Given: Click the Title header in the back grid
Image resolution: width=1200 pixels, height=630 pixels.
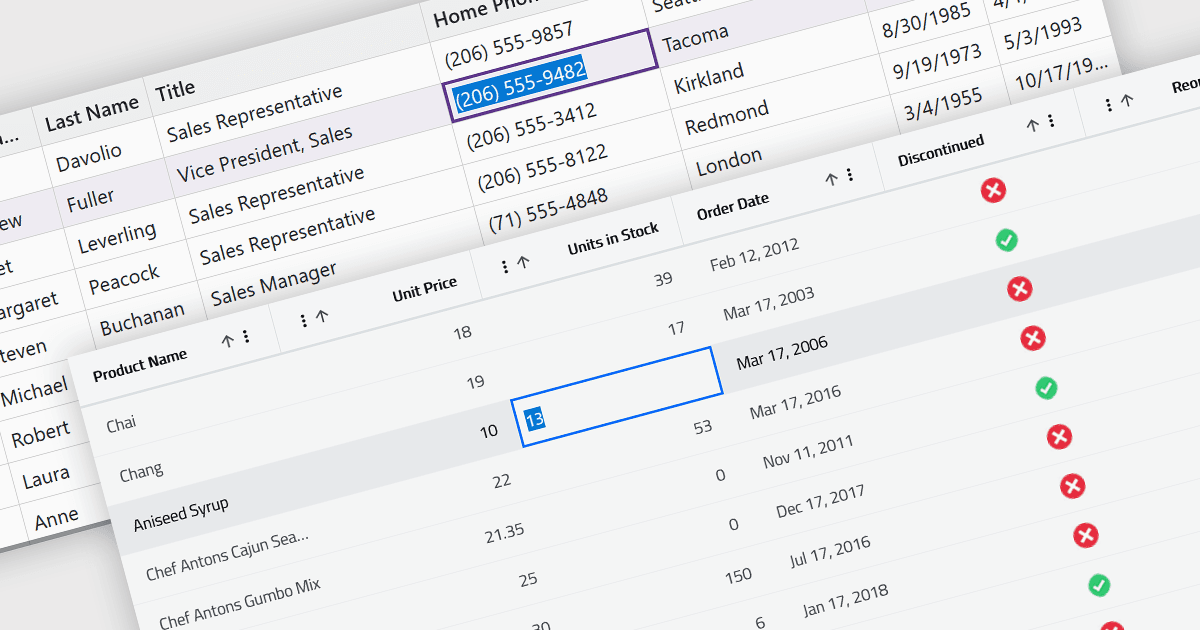Looking at the screenshot, I should (175, 91).
